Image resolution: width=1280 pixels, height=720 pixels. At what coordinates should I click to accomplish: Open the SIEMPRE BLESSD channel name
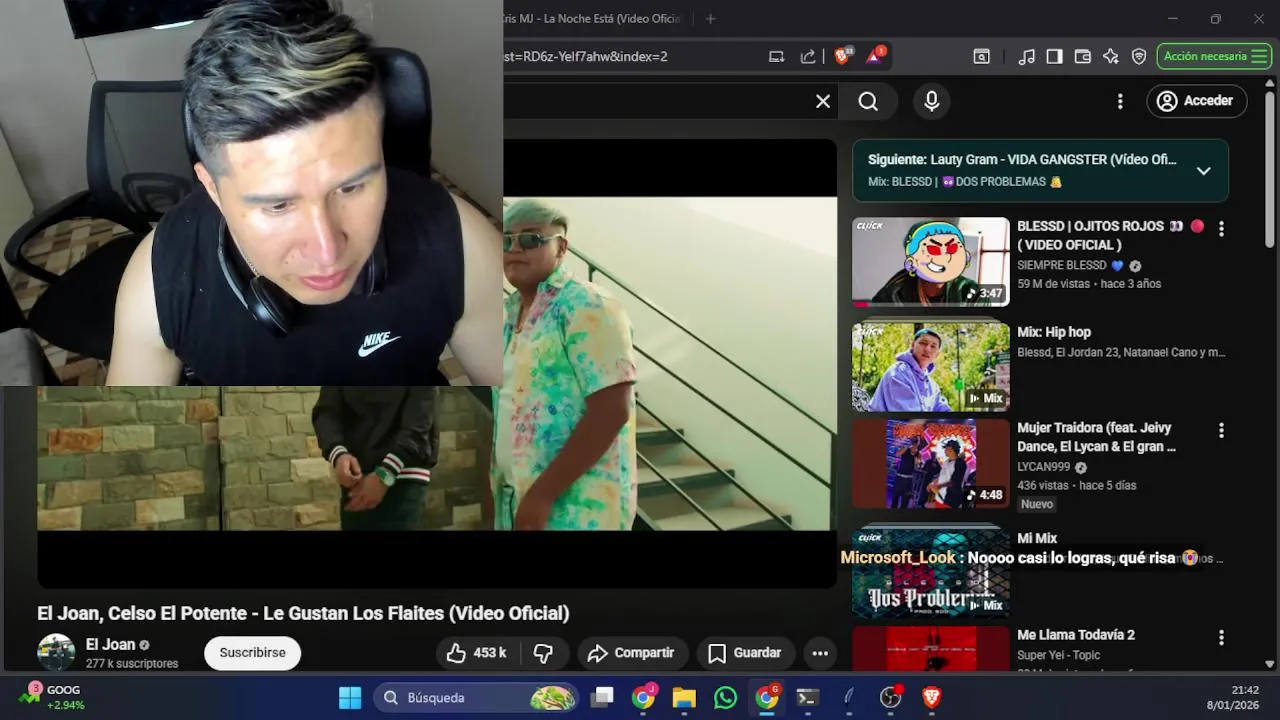(x=1062, y=266)
